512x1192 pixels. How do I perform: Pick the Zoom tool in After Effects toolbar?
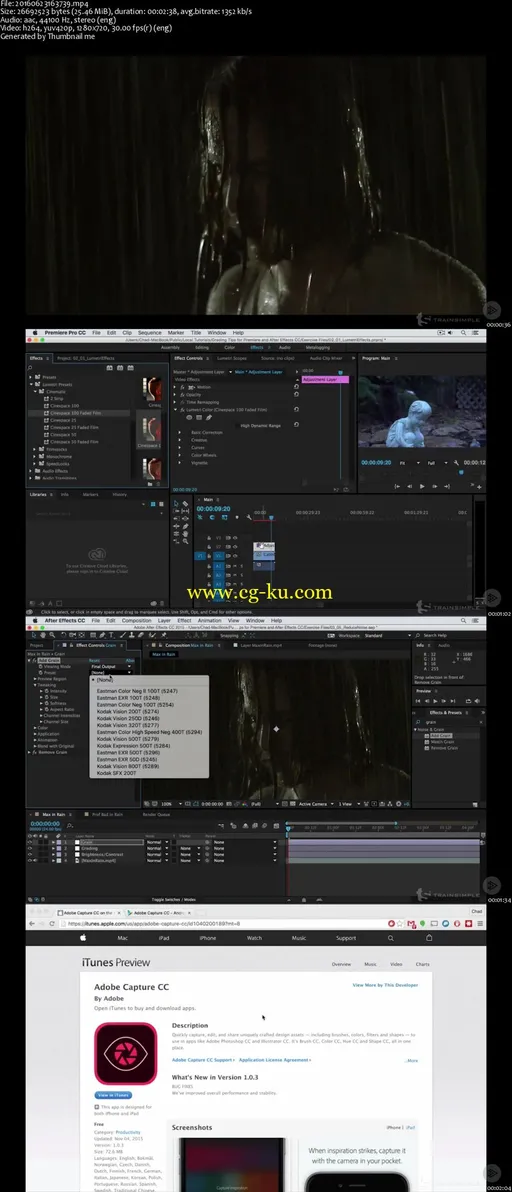point(52,635)
